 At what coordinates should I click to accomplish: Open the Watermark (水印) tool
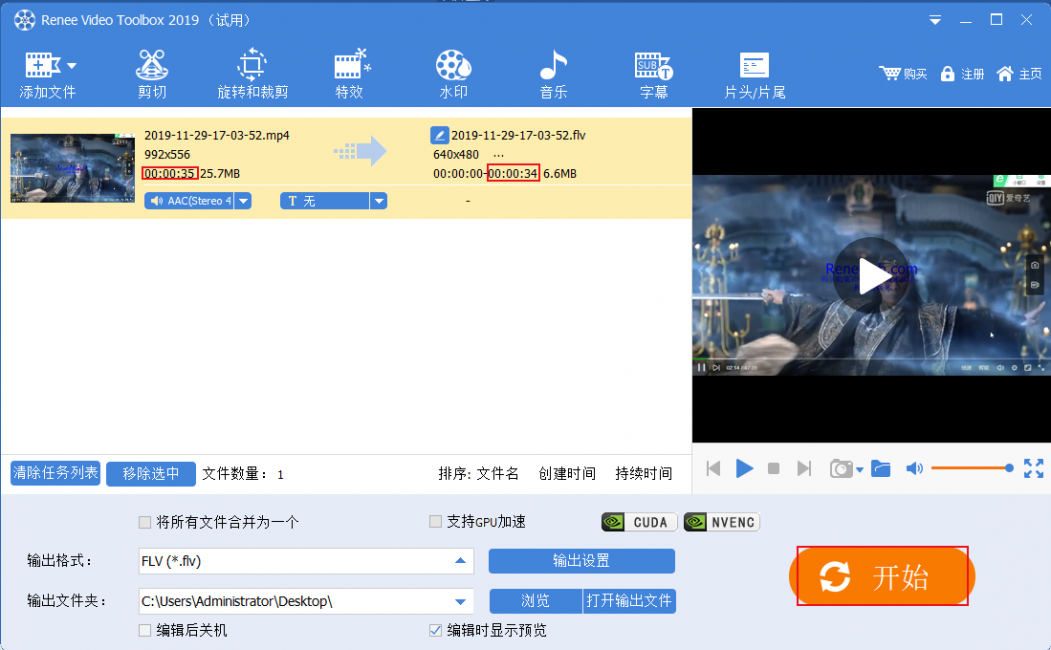453,74
